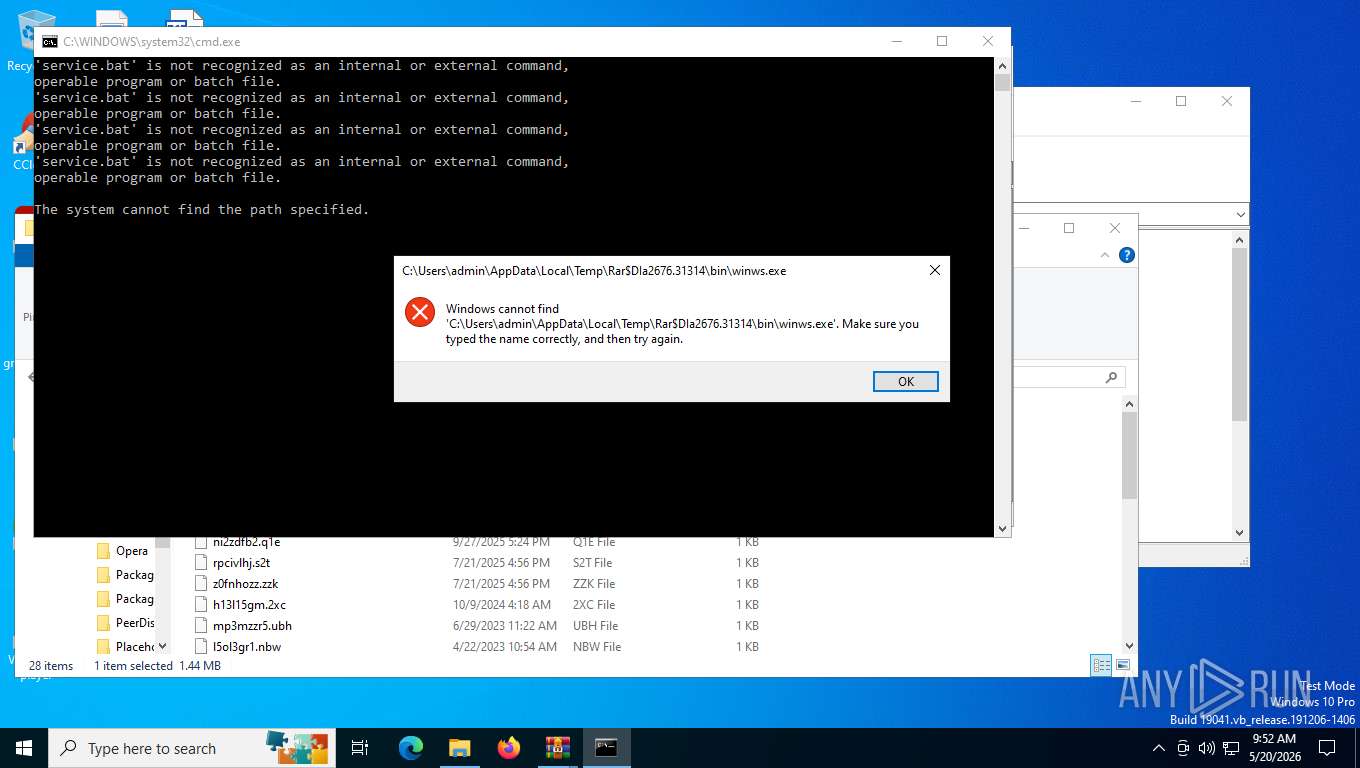Image resolution: width=1360 pixels, height=768 pixels.
Task: Open the cmd.exe title bar system icon
Action: tap(49, 42)
